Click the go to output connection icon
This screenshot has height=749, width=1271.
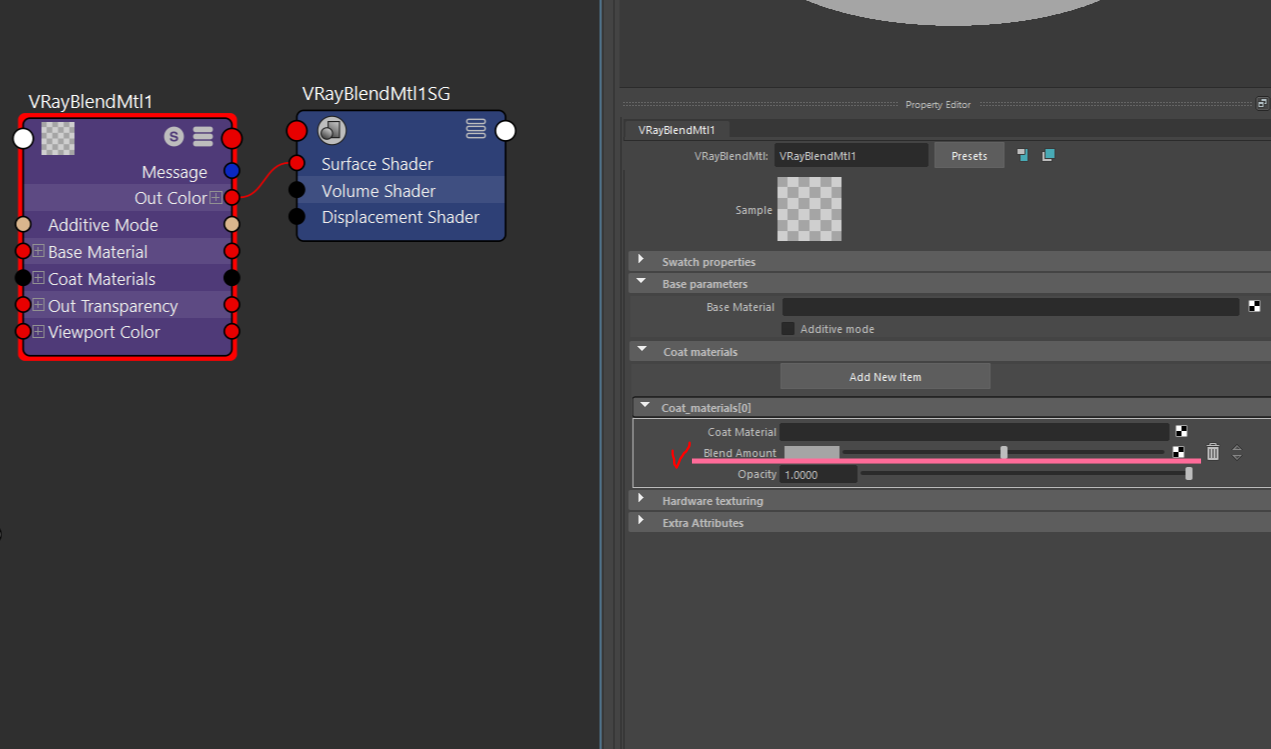(x=1048, y=155)
